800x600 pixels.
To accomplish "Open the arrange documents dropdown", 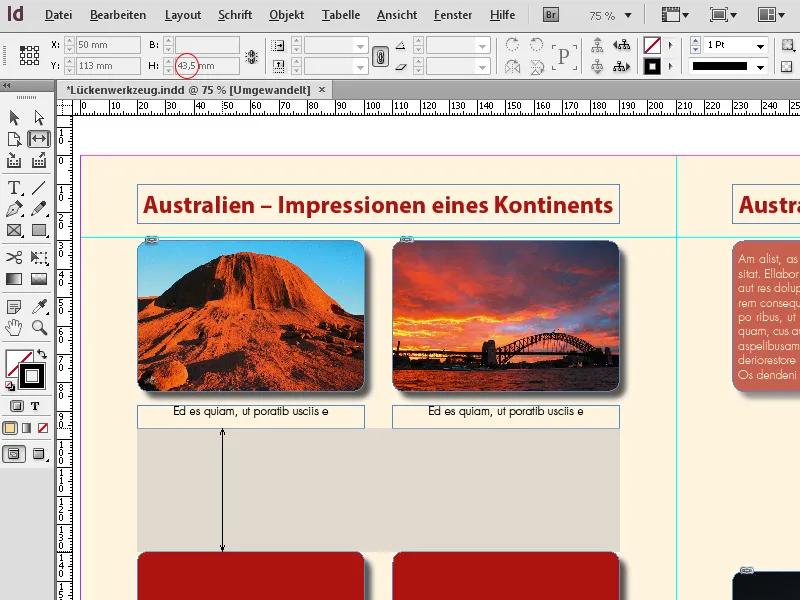I will (771, 15).
